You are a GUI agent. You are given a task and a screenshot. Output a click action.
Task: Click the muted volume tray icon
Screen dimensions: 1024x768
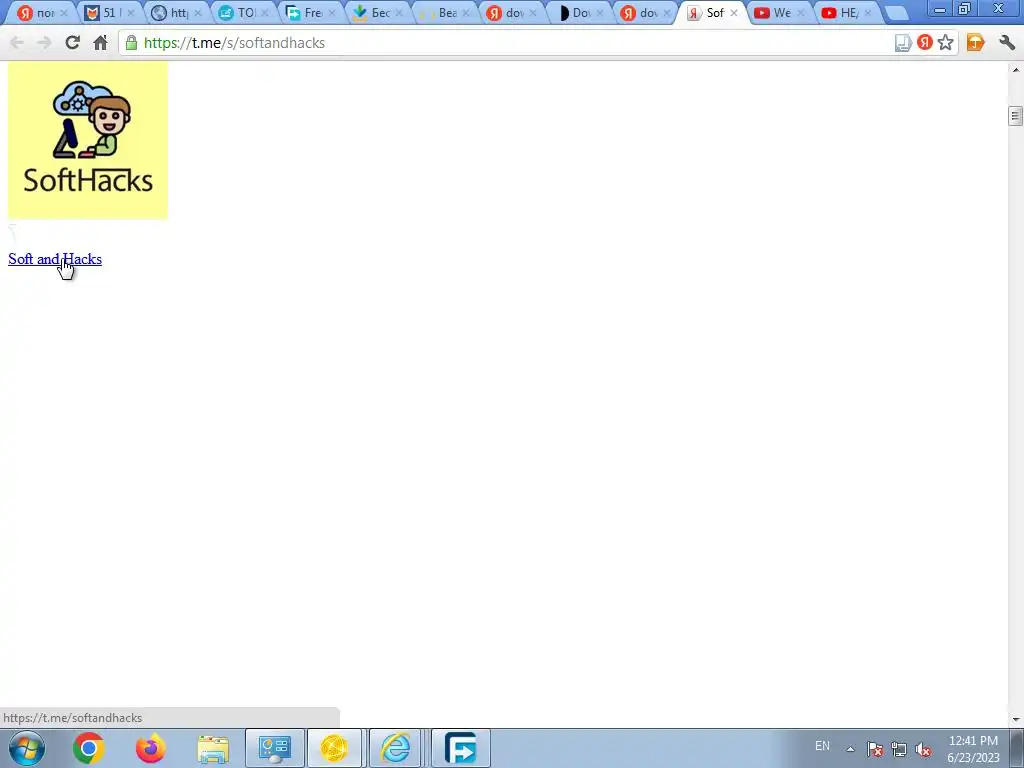(x=923, y=749)
